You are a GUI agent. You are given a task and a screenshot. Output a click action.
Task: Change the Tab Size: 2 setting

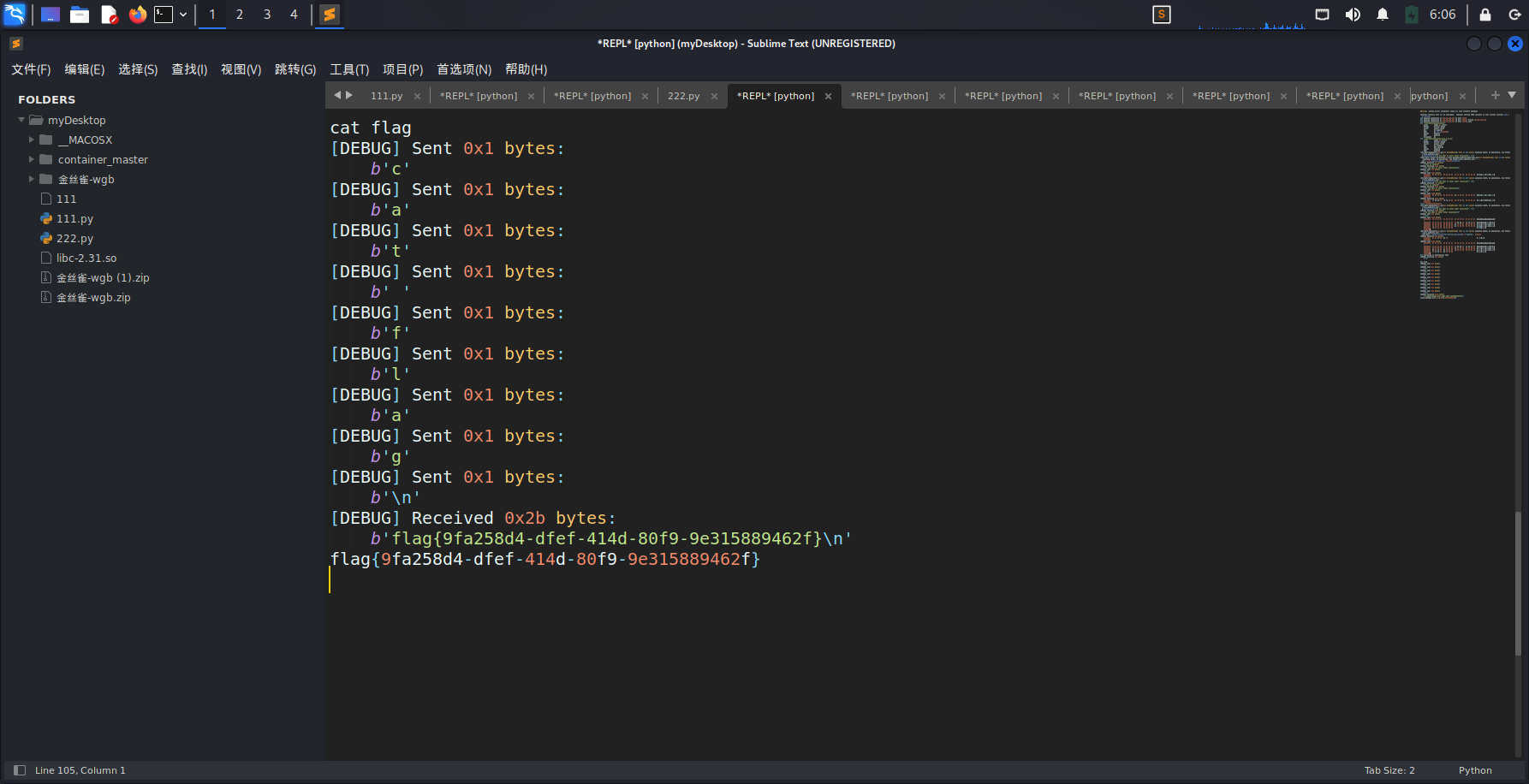pyautogui.click(x=1389, y=770)
